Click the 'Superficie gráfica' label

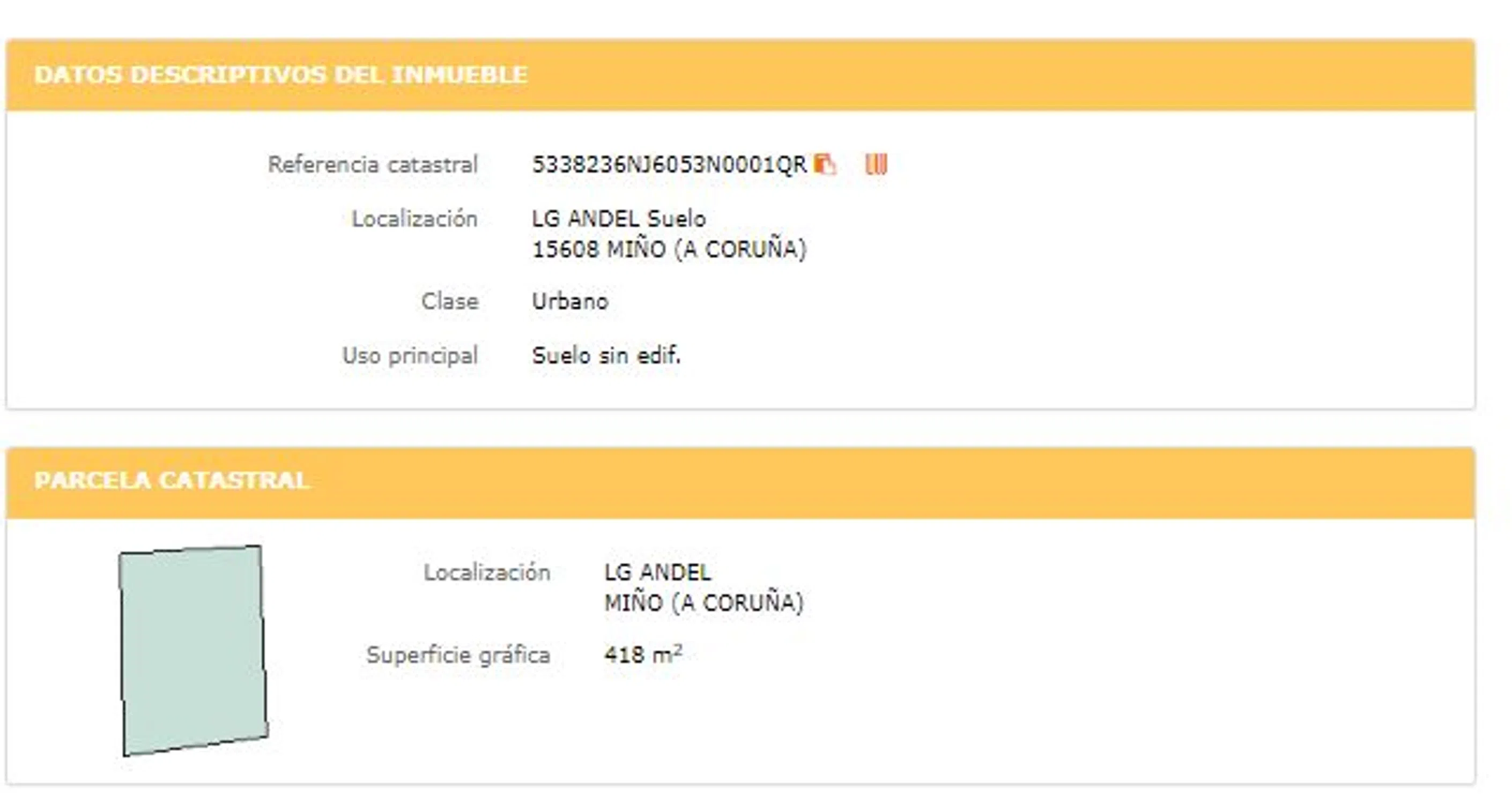click(458, 655)
